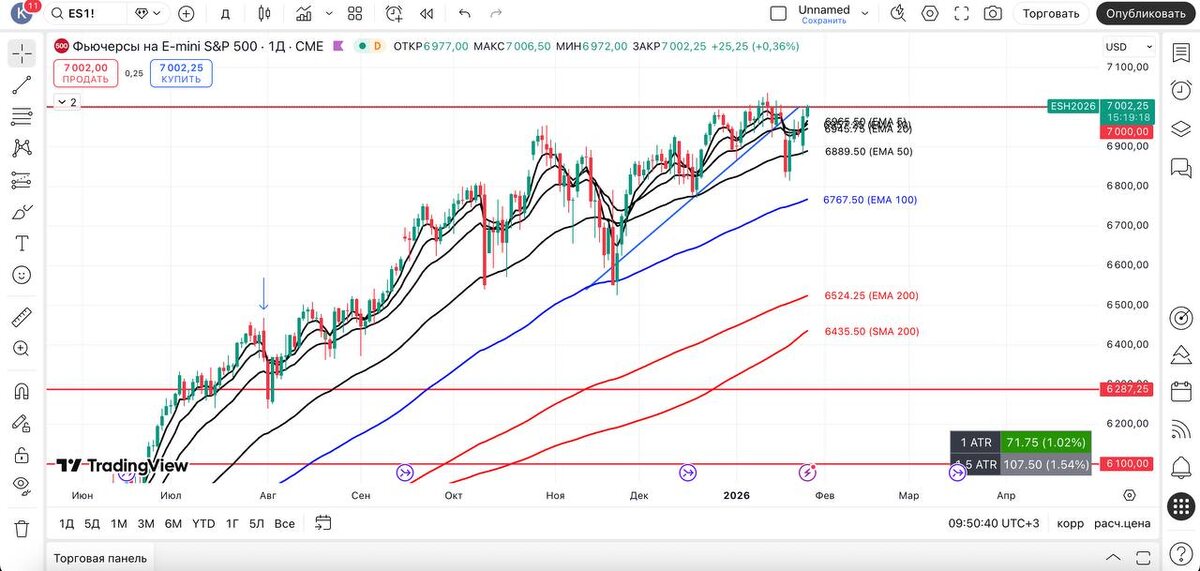Screen dimensions: 1200x571
Task: Select the Все date range
Action: [285, 523]
